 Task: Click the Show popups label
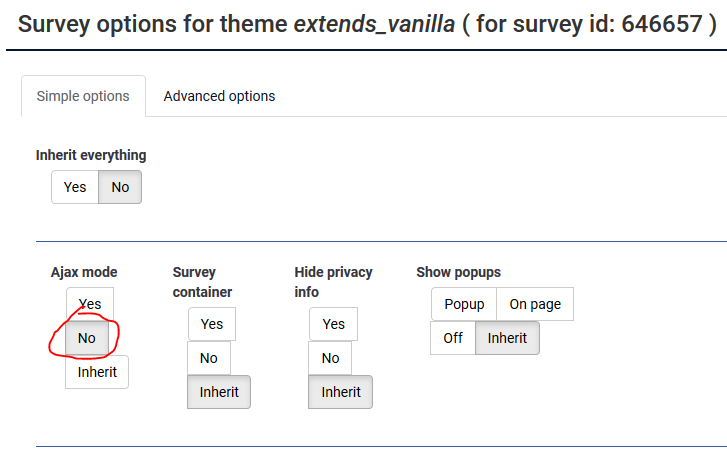coord(458,272)
